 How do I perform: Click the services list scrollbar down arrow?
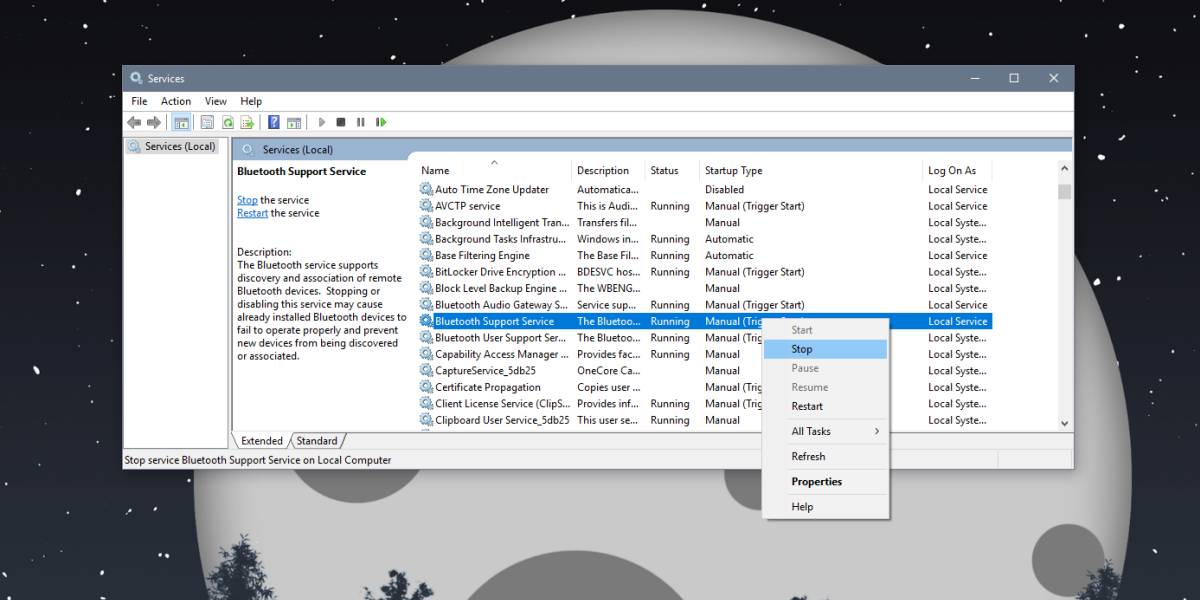(x=1064, y=422)
